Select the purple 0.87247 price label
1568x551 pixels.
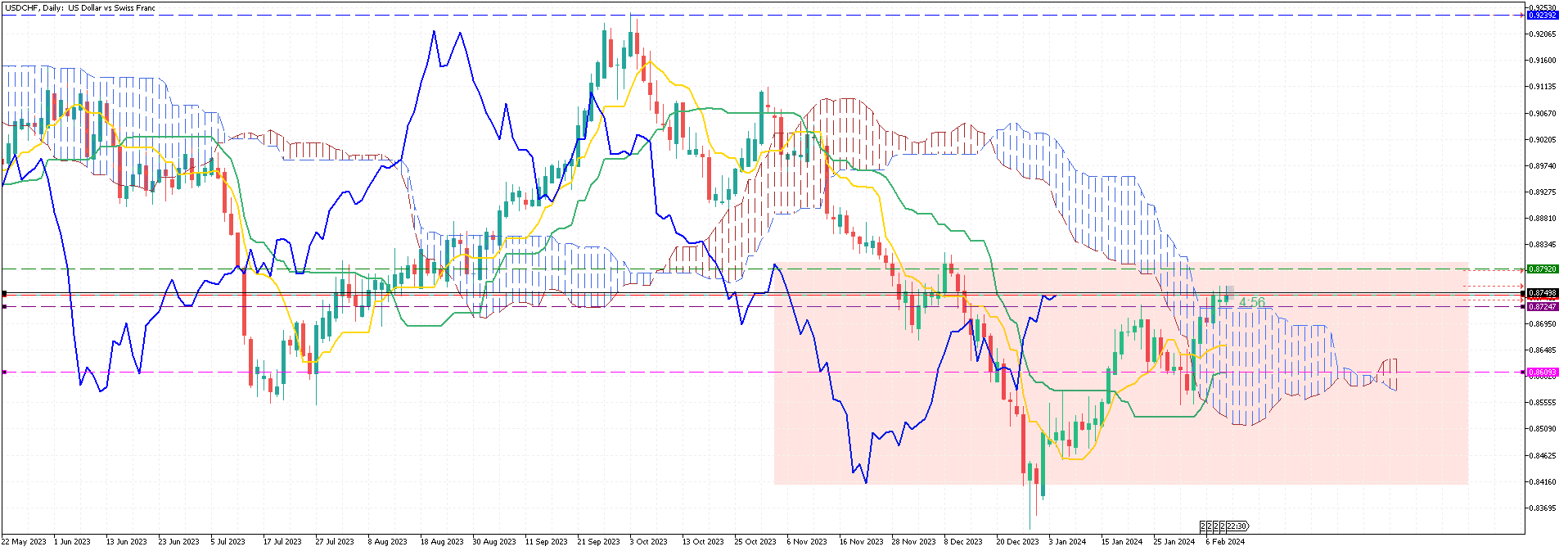[1543, 306]
